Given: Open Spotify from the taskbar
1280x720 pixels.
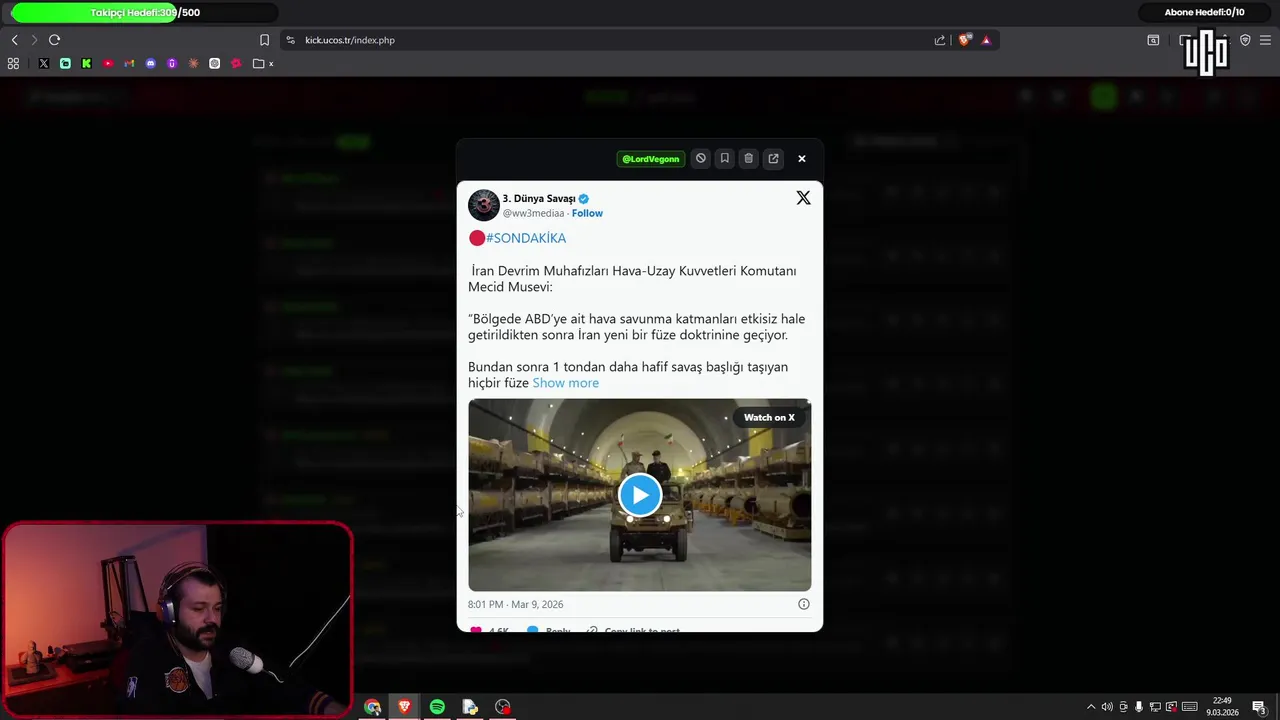Looking at the screenshot, I should pyautogui.click(x=437, y=707).
